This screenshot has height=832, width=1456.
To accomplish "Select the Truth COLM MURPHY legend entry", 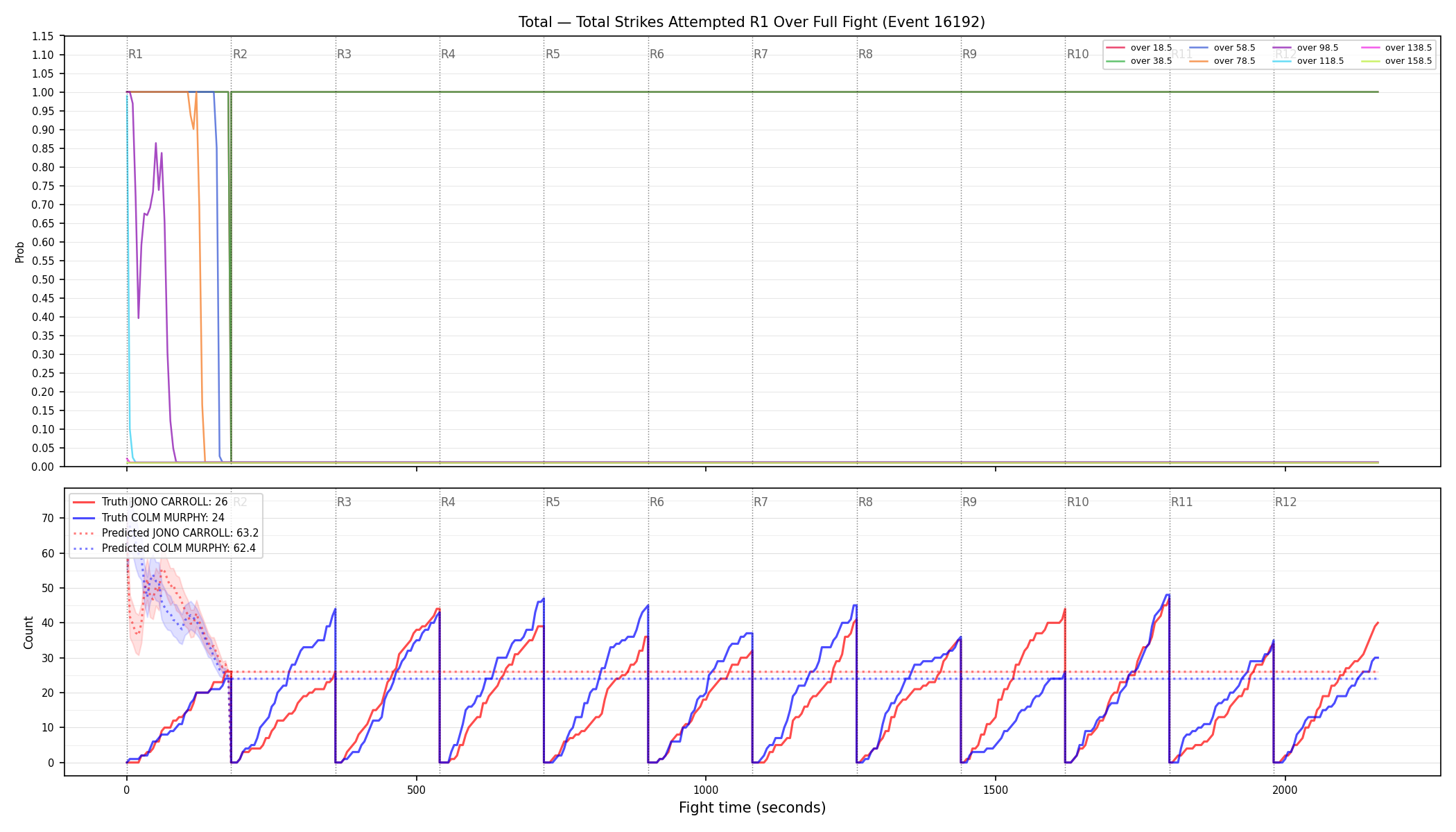I will 148,517.
